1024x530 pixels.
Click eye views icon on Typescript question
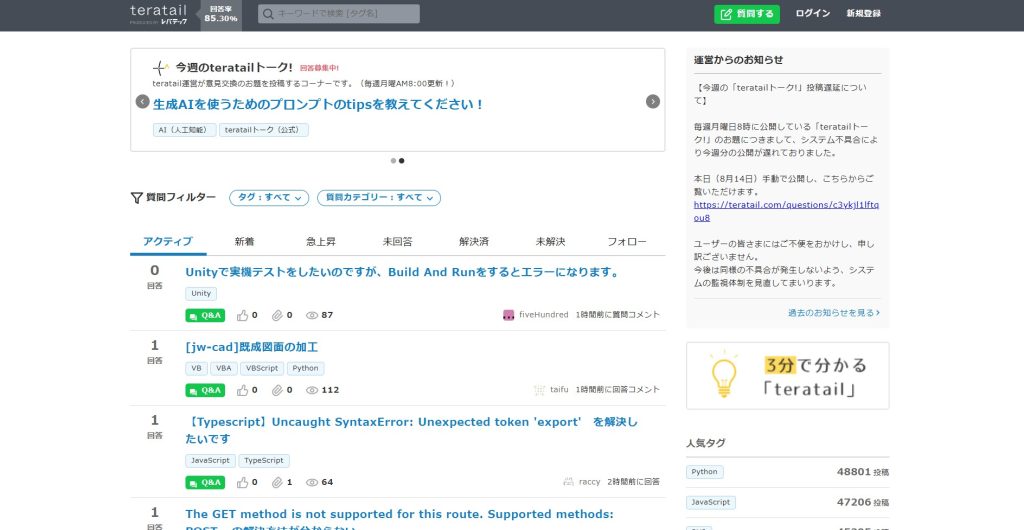(x=312, y=482)
